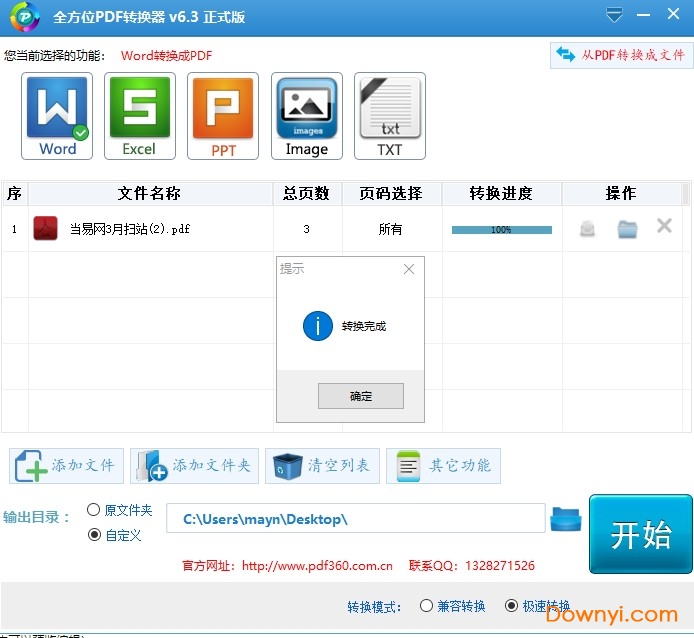The image size is (694, 638).
Task: Select the TXT conversion icon
Action: point(390,115)
